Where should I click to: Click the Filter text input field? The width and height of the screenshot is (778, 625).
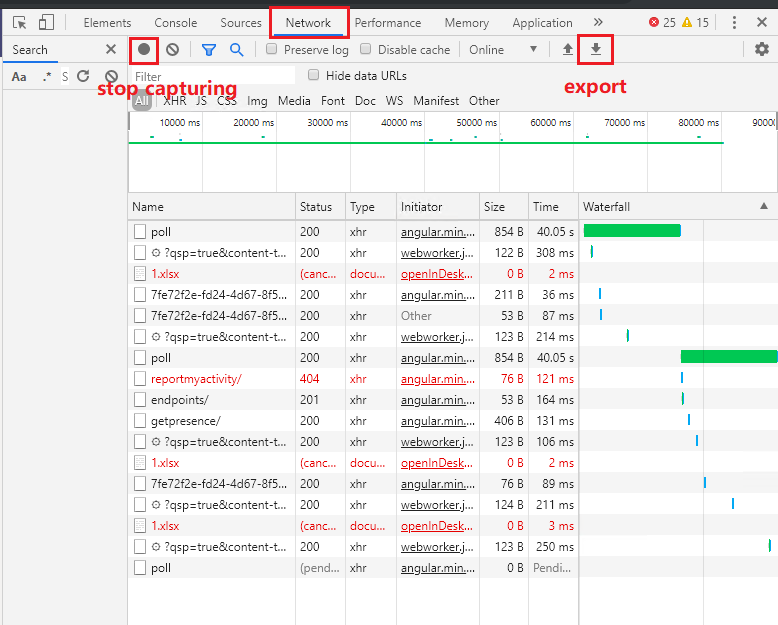click(213, 76)
